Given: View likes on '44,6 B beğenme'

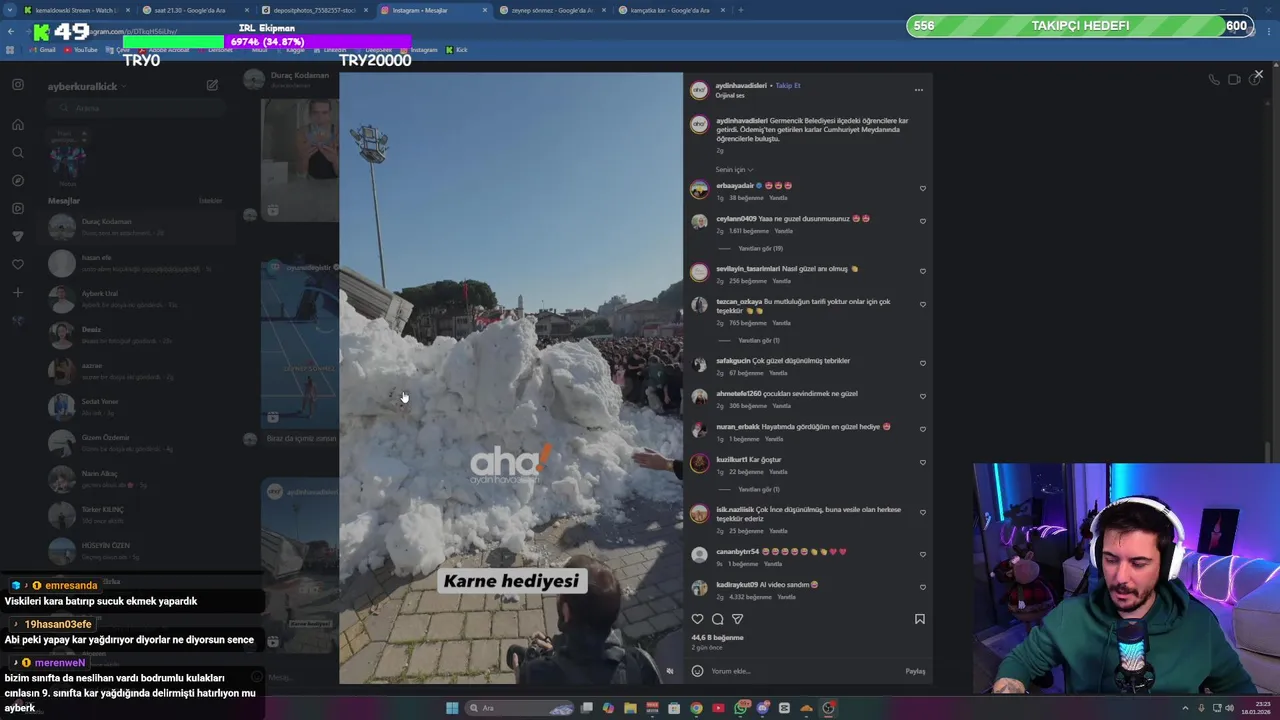Looking at the screenshot, I should (717, 637).
